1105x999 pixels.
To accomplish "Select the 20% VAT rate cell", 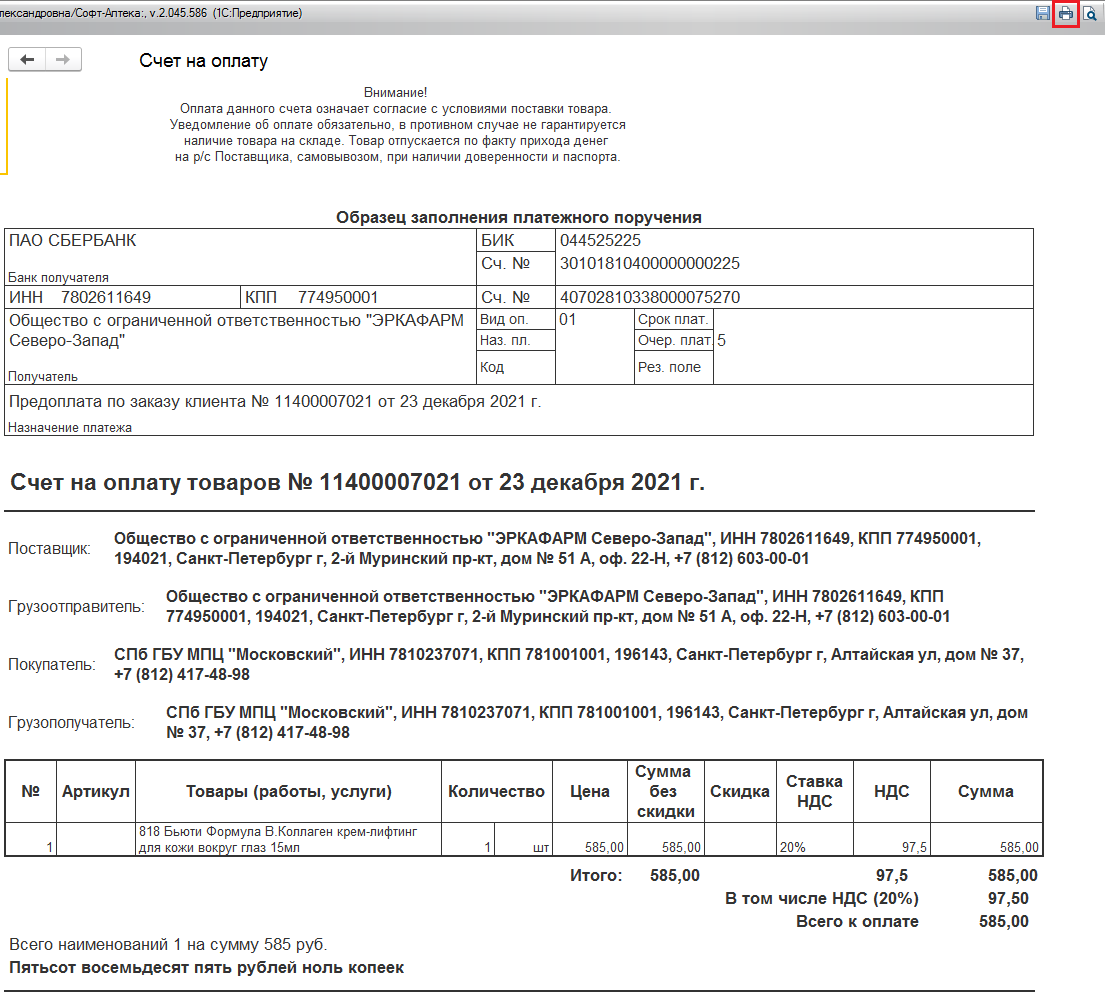I will coord(793,847).
